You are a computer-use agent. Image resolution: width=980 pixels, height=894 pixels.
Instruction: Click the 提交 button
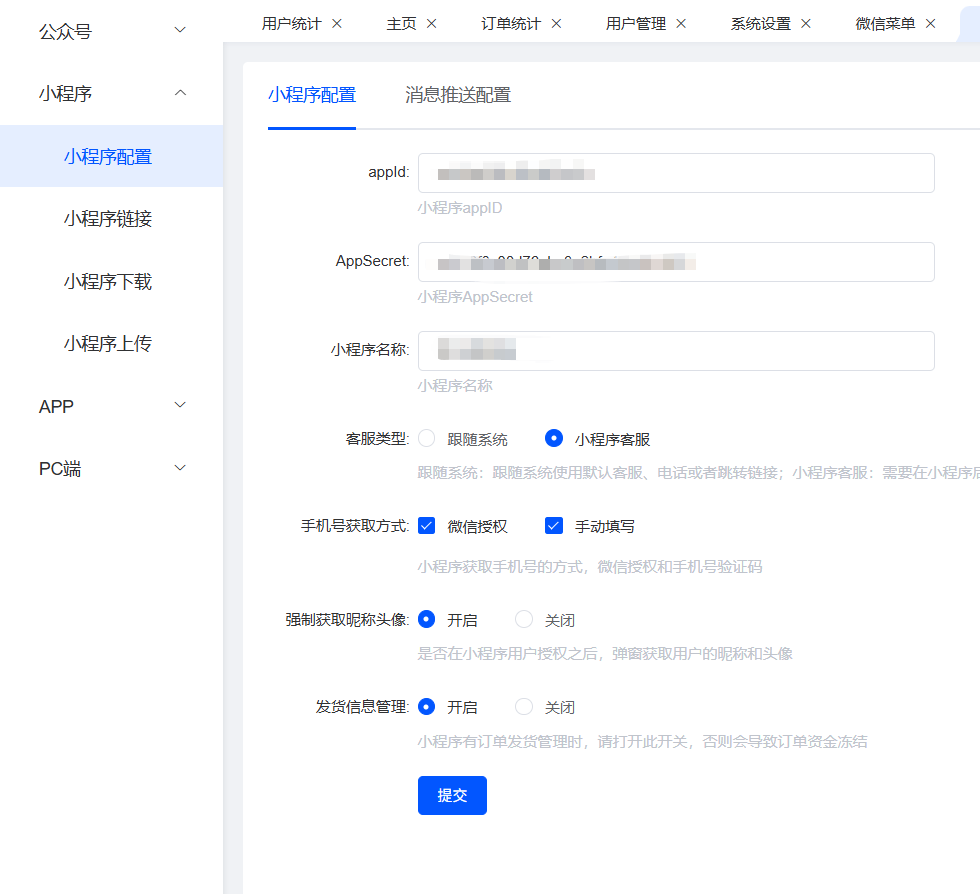point(452,796)
